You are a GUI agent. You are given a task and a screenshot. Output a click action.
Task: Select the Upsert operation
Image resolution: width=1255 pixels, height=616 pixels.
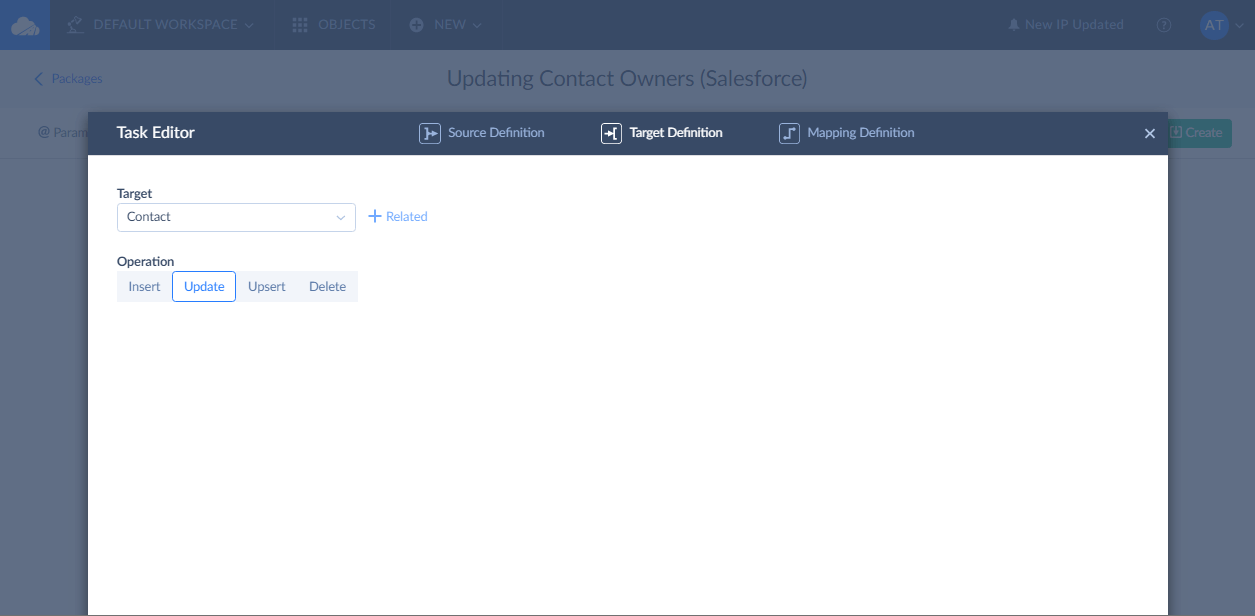pyautogui.click(x=267, y=287)
